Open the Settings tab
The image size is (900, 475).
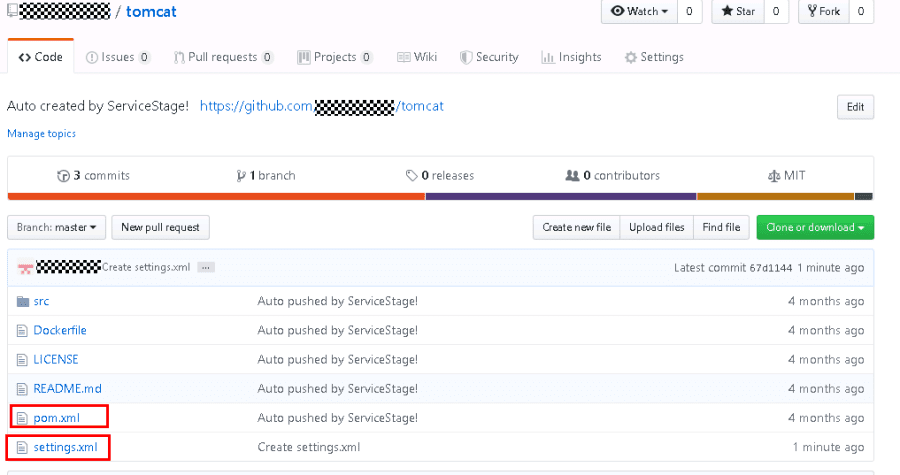(x=654, y=57)
